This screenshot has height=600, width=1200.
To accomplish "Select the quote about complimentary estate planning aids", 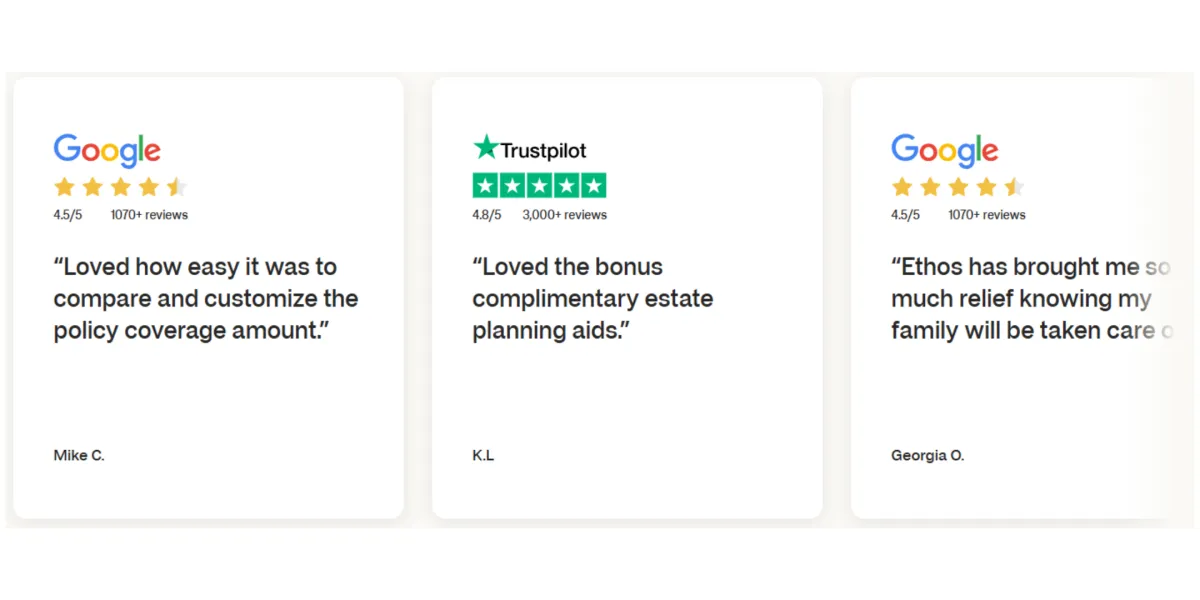I will tap(593, 298).
